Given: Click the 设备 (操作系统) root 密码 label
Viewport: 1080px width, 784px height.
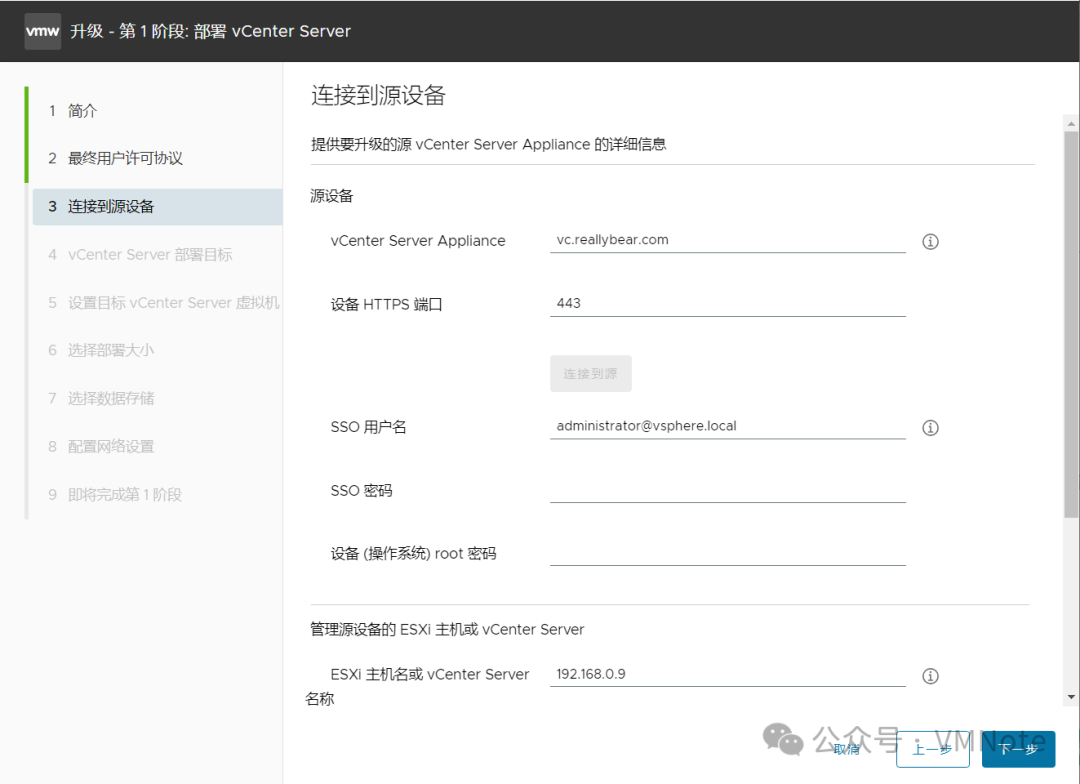Looking at the screenshot, I should tap(413, 554).
